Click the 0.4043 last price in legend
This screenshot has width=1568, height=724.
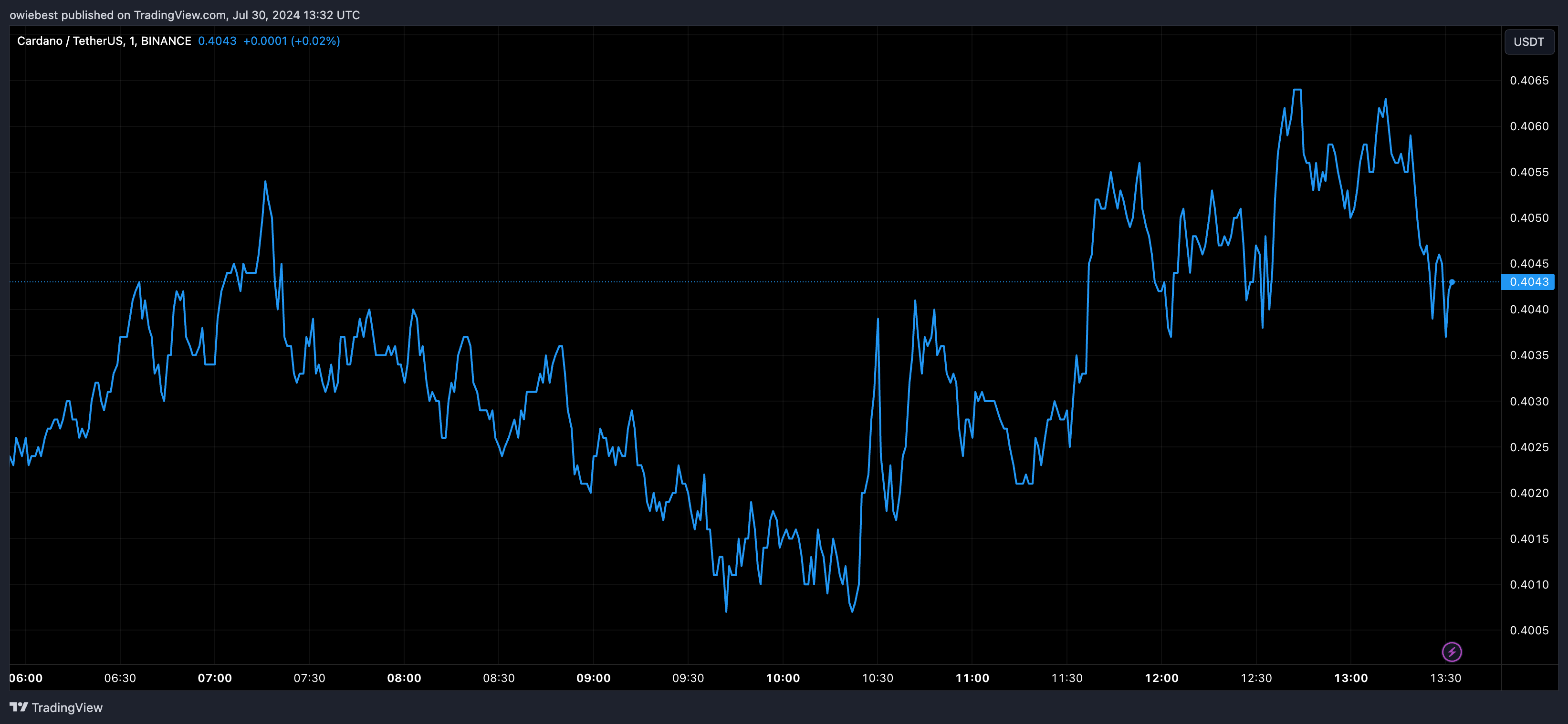tap(217, 41)
